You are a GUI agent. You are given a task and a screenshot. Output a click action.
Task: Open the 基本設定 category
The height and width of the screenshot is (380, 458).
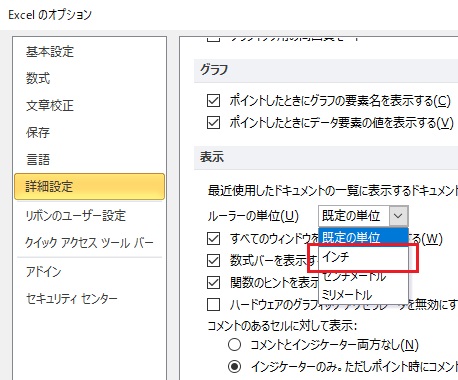(x=50, y=52)
